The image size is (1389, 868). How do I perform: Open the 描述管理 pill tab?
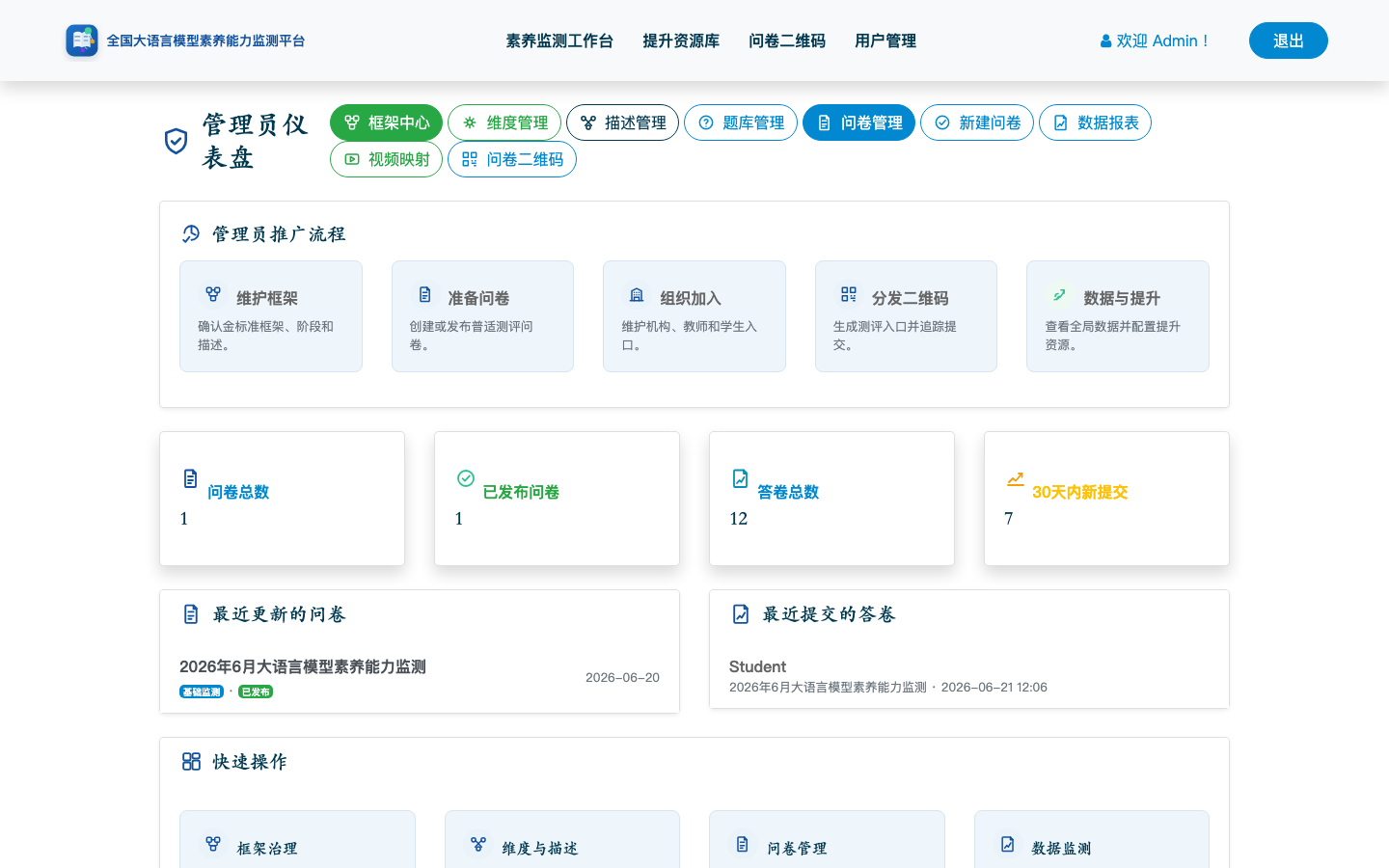622,122
